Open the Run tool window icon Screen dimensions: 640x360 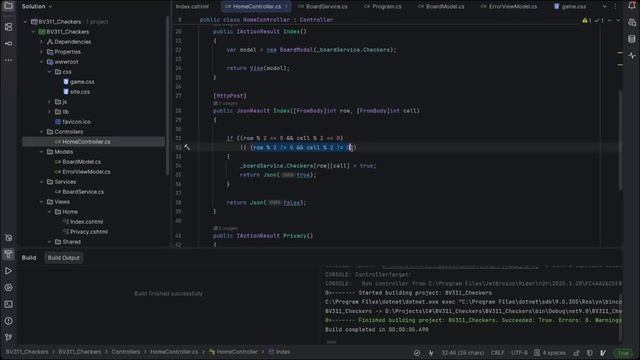[8, 271]
